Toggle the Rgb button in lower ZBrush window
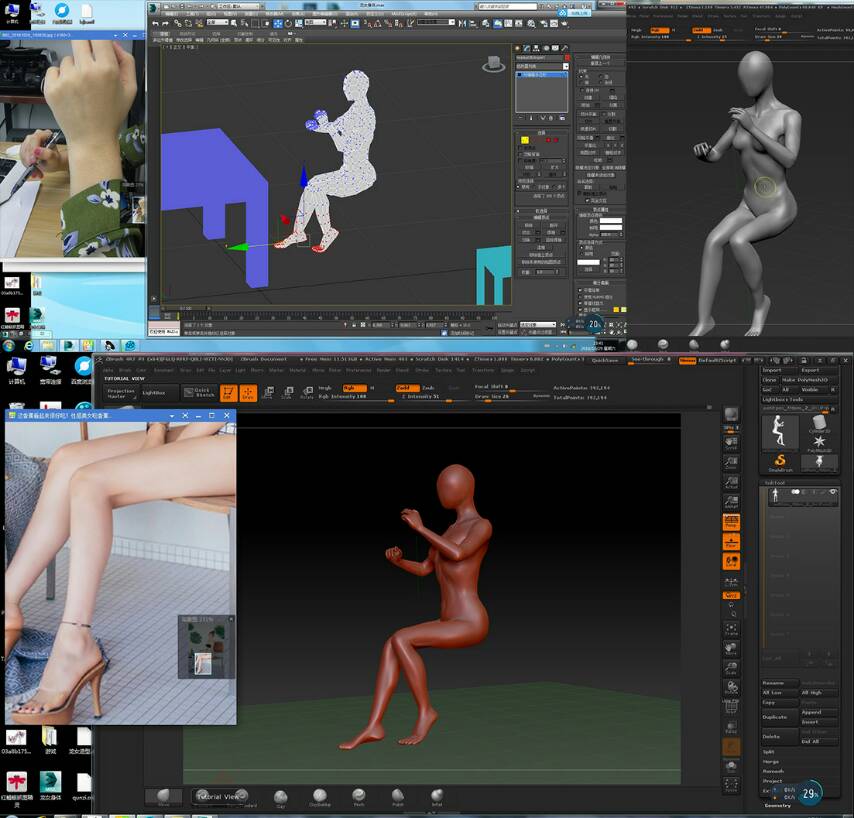The height and width of the screenshot is (818, 854). [355, 388]
